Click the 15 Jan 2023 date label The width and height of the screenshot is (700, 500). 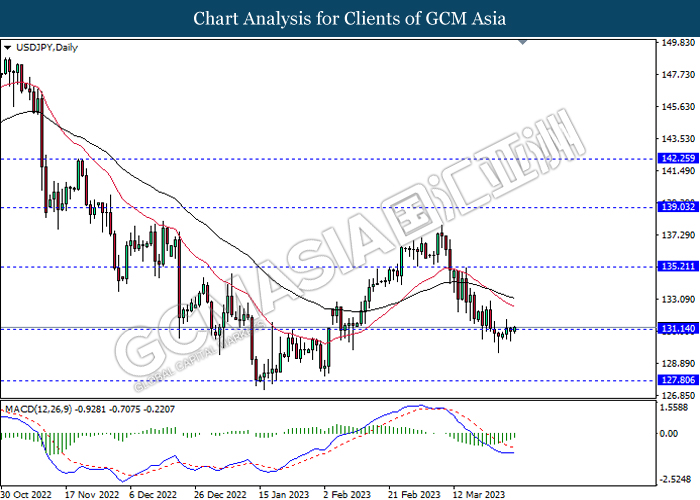coord(283,494)
